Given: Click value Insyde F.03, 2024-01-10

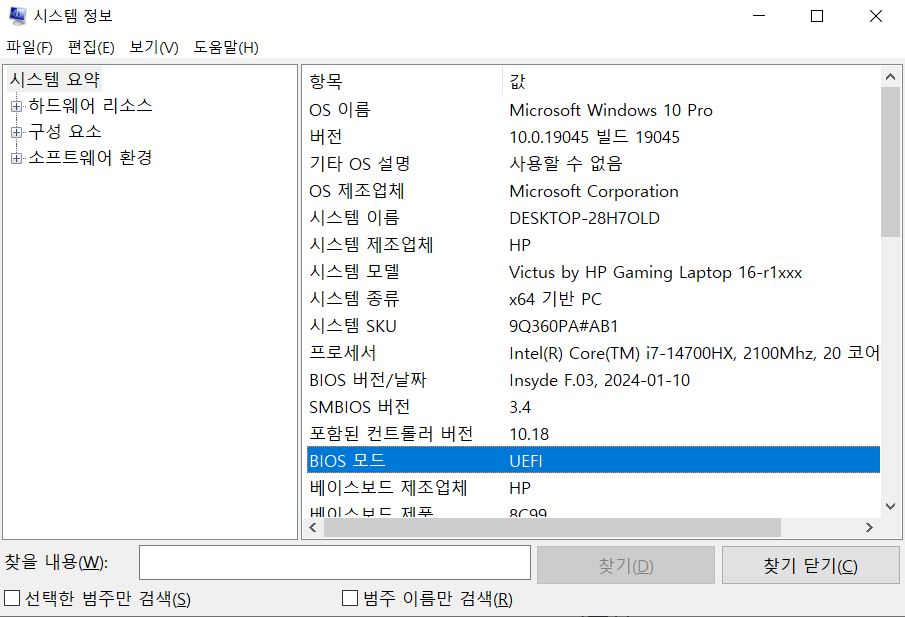Looking at the screenshot, I should (600, 380).
